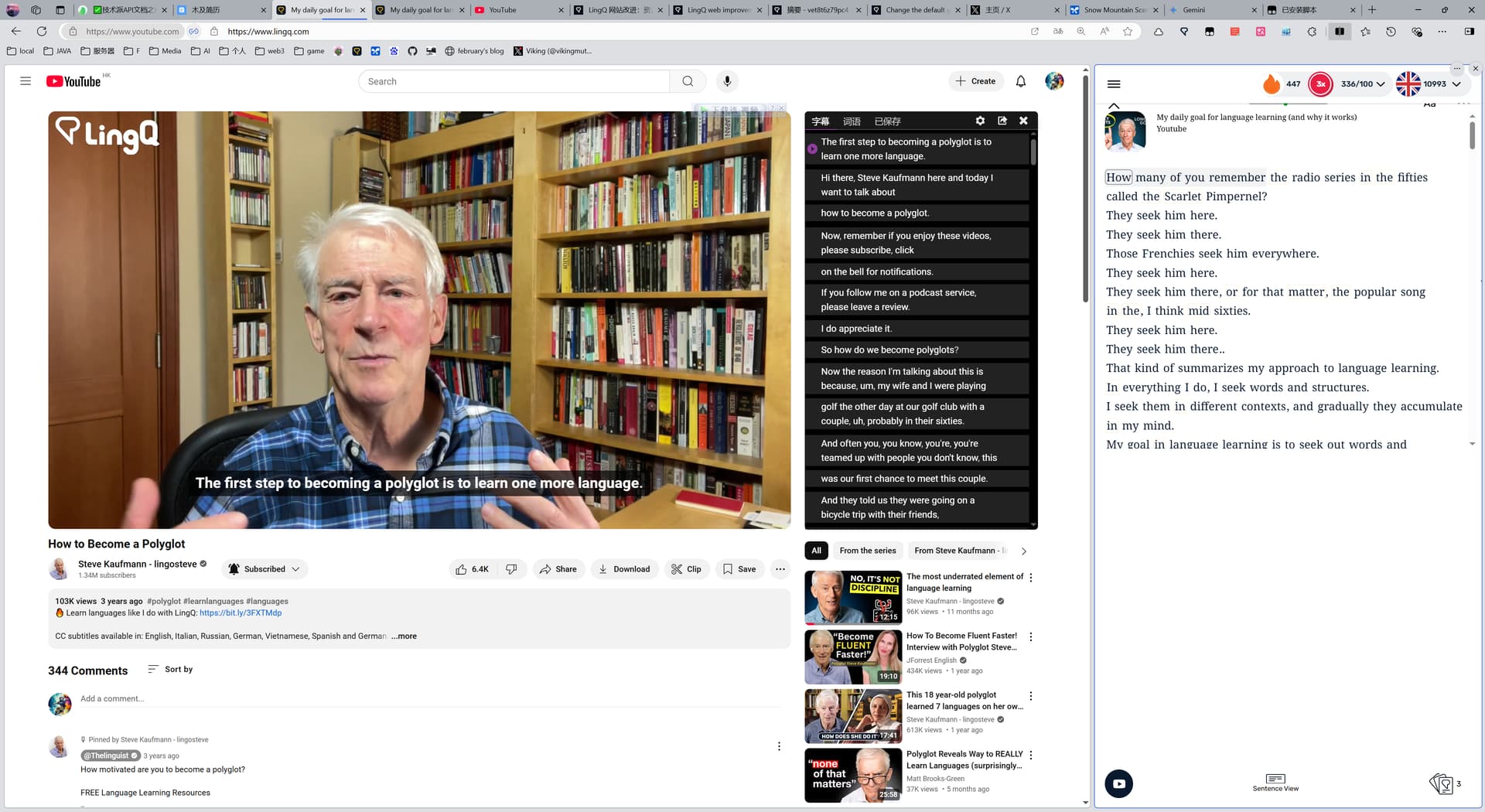Image resolution: width=1485 pixels, height=812 pixels.
Task: Expand Subscribed dropdown chevron
Action: pyautogui.click(x=295, y=569)
